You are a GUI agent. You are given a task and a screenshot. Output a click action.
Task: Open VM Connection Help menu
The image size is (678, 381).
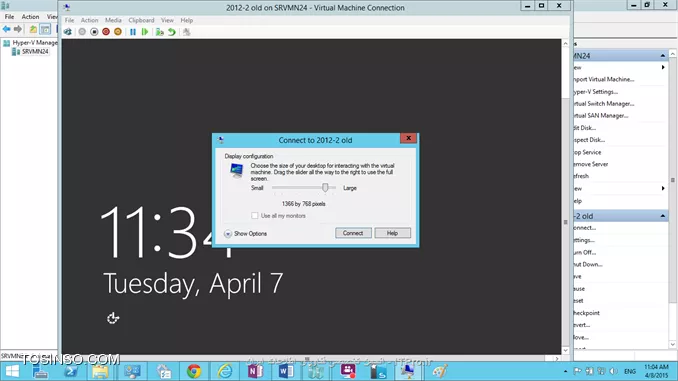click(x=187, y=20)
